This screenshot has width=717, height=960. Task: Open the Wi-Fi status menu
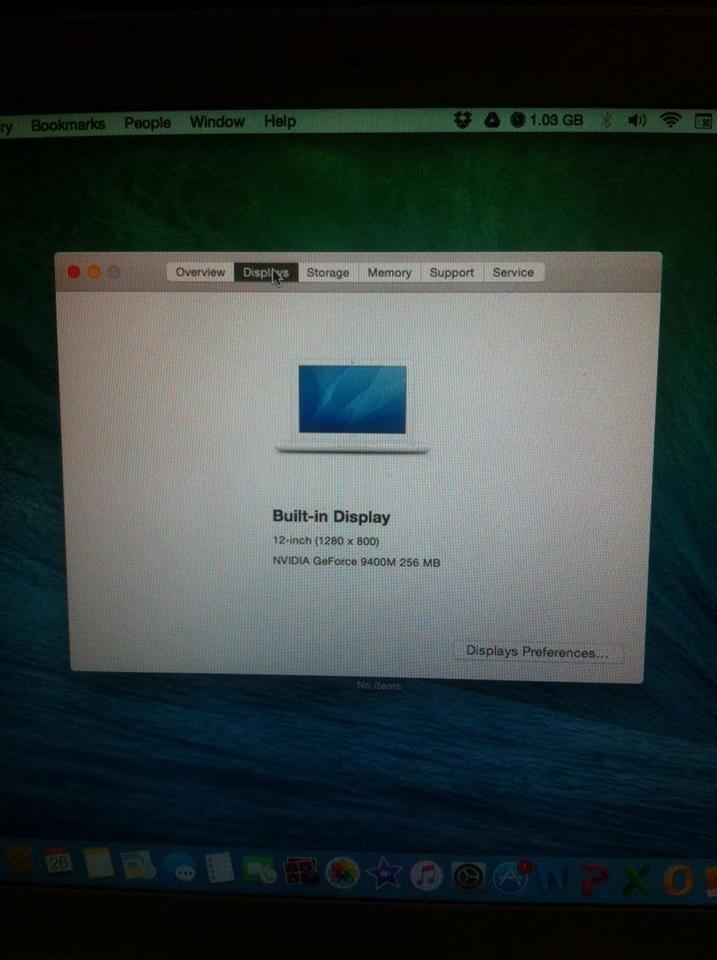671,120
